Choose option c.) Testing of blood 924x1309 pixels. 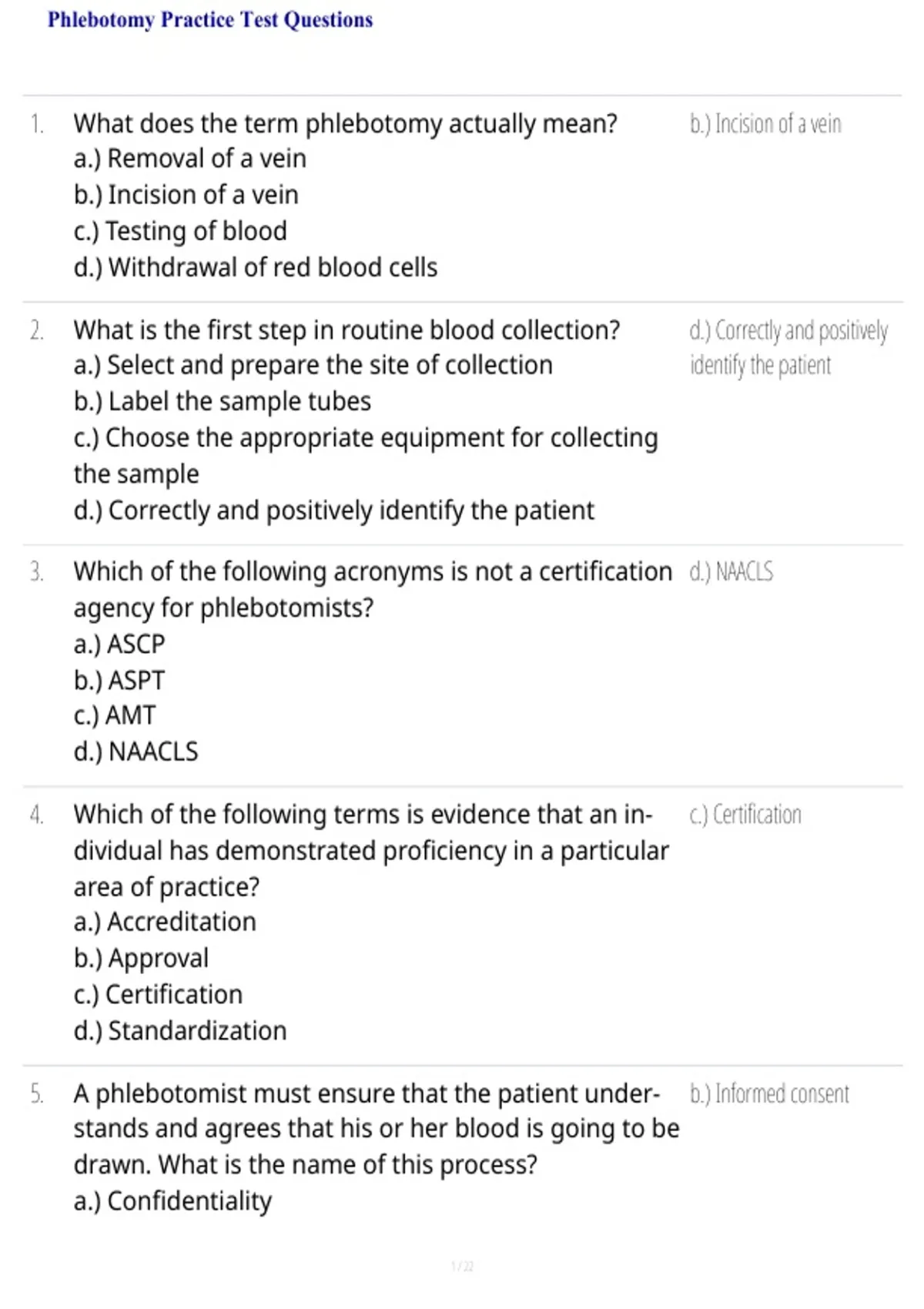click(x=180, y=231)
